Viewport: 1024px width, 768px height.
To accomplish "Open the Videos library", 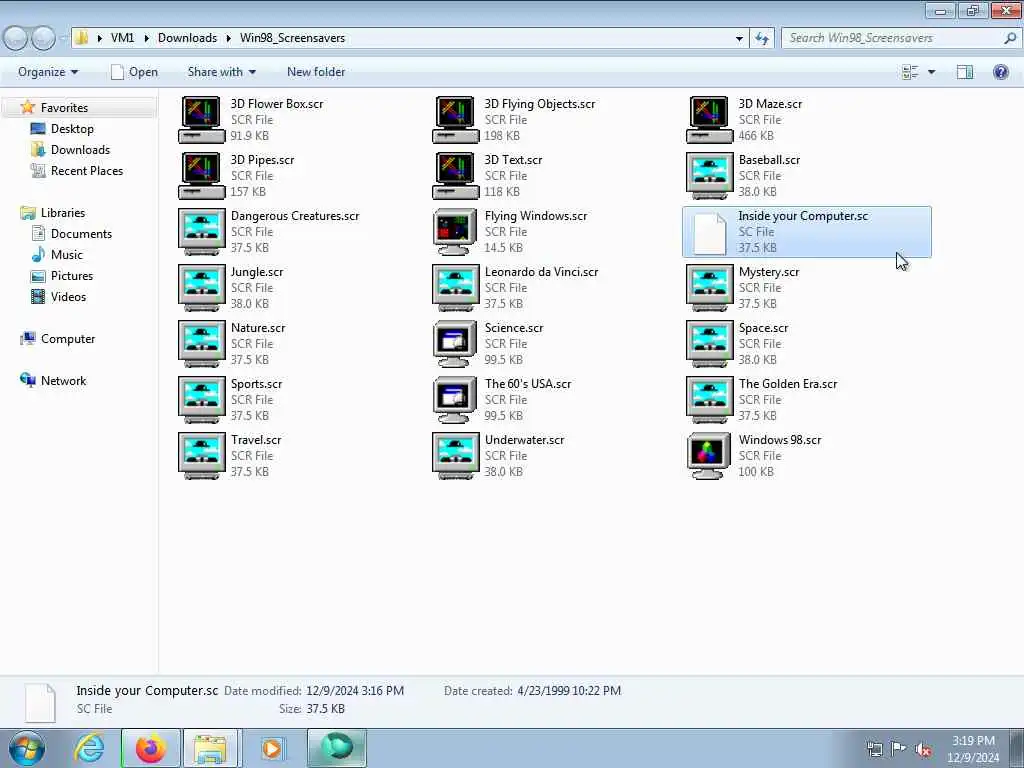I will (x=68, y=296).
